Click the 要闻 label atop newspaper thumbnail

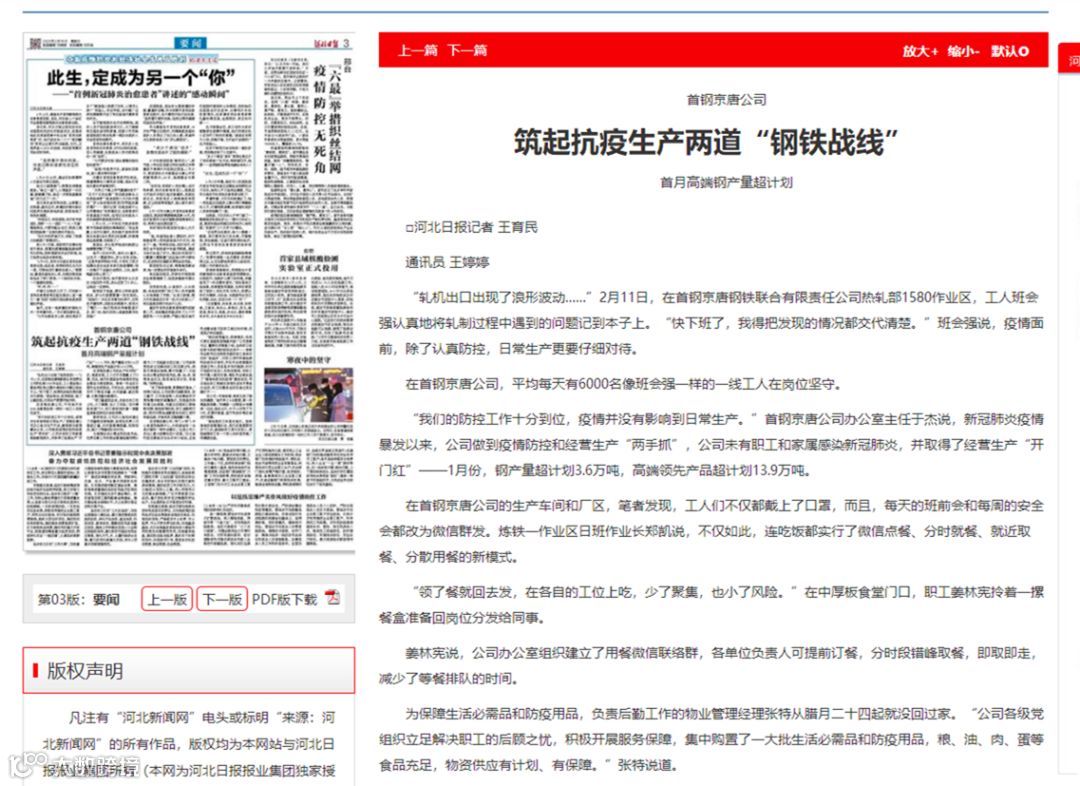pos(190,43)
